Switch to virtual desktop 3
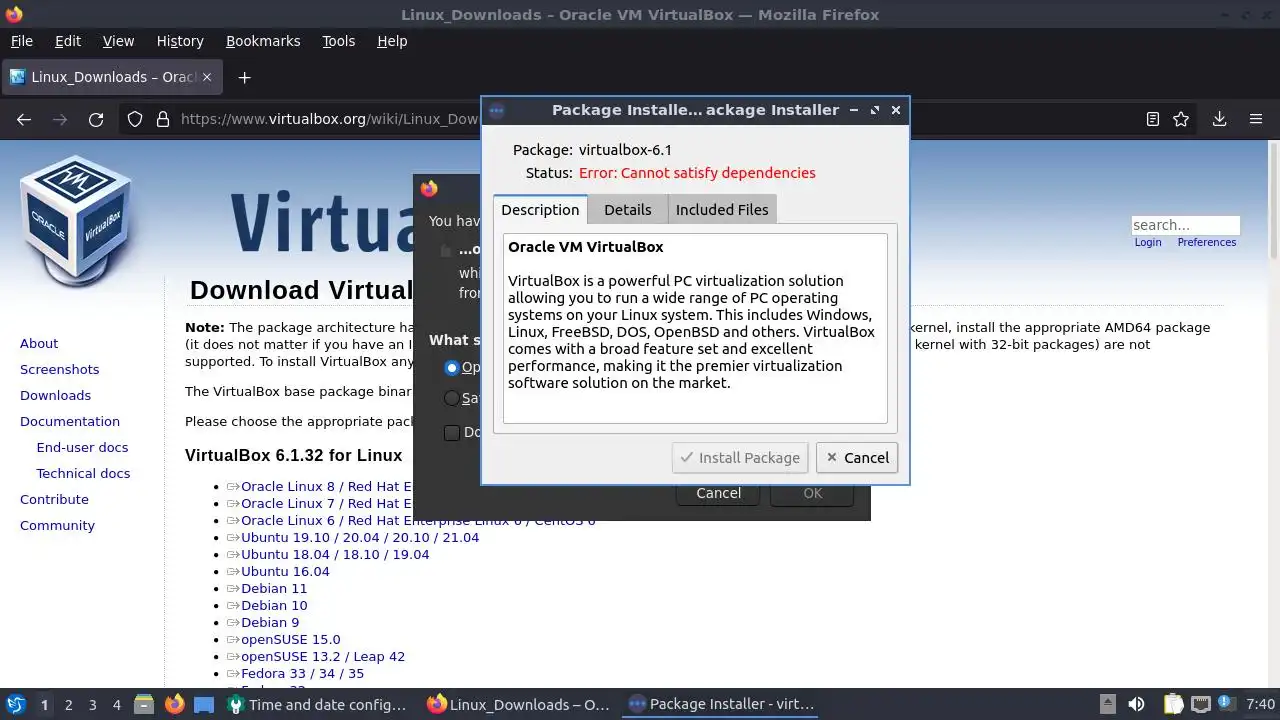The width and height of the screenshot is (1280, 720). click(x=92, y=704)
